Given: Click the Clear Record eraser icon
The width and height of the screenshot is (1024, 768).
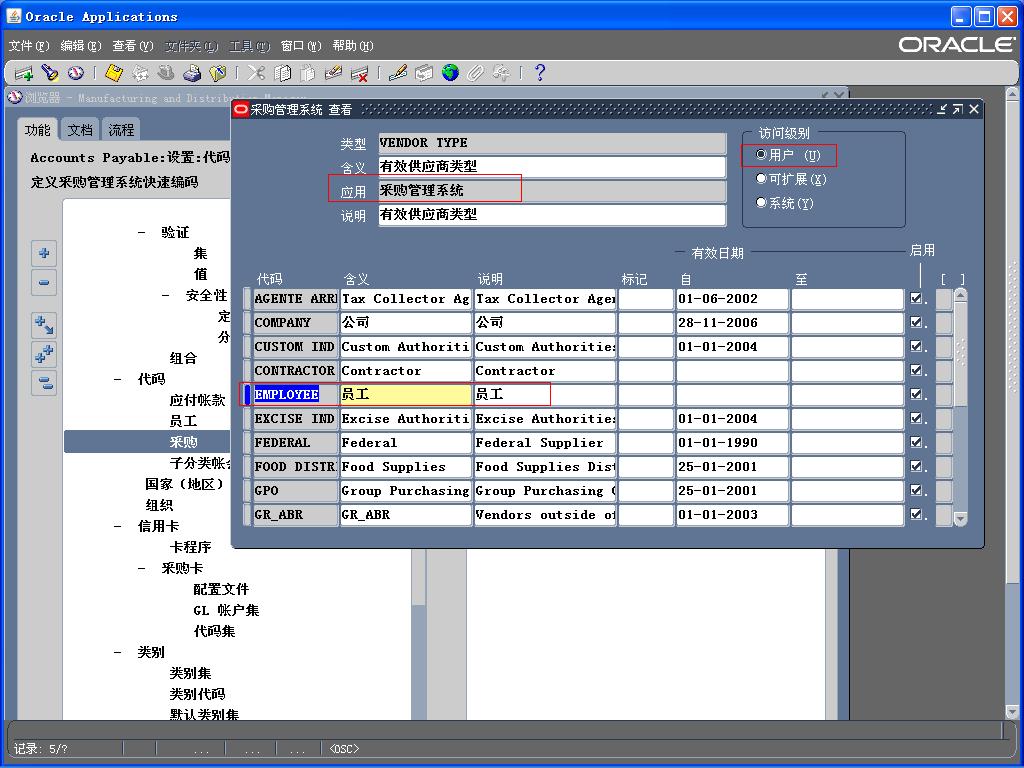Looking at the screenshot, I should point(333,73).
